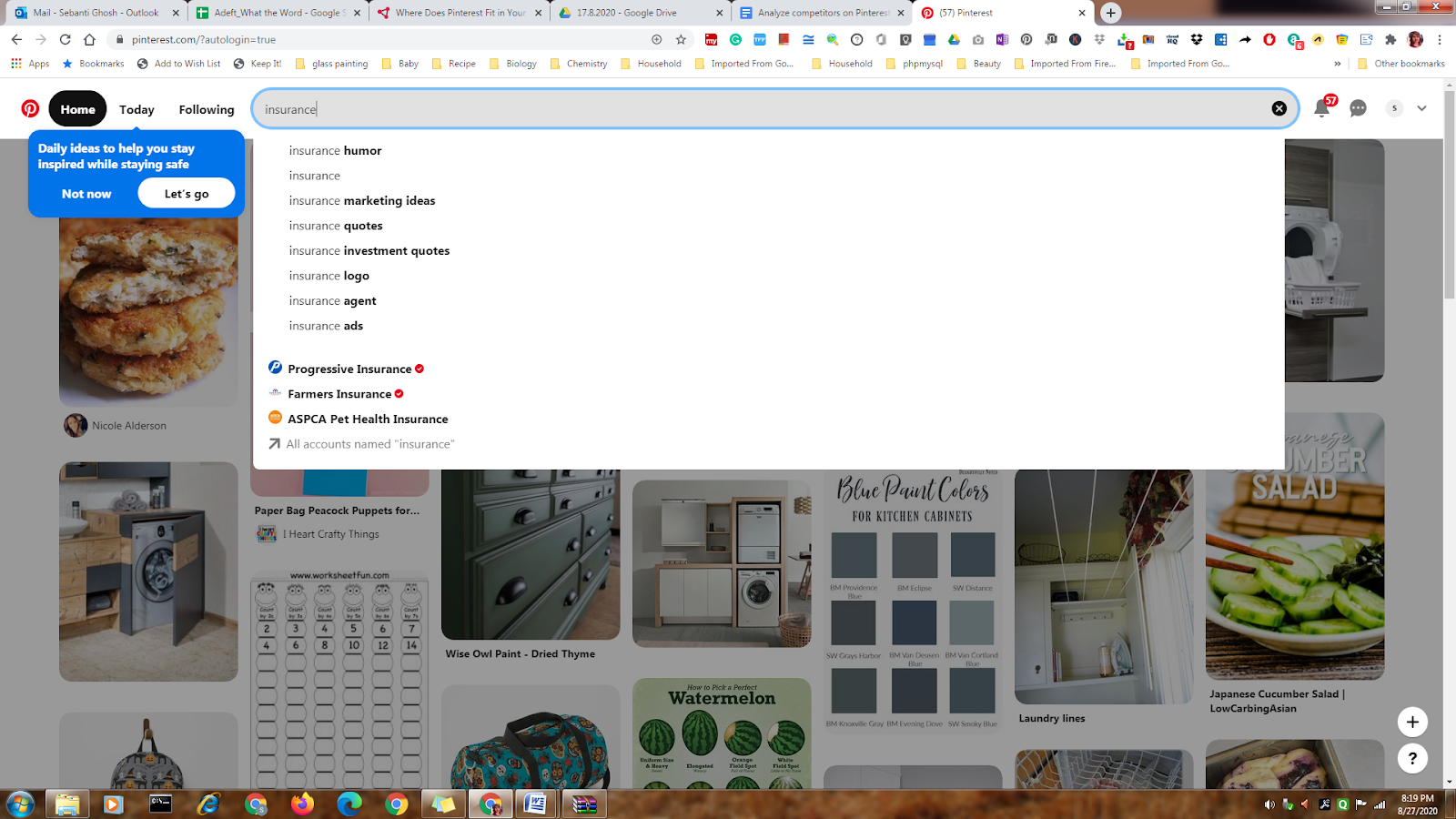
Task: Click the Pinterest logo icon
Action: click(30, 109)
